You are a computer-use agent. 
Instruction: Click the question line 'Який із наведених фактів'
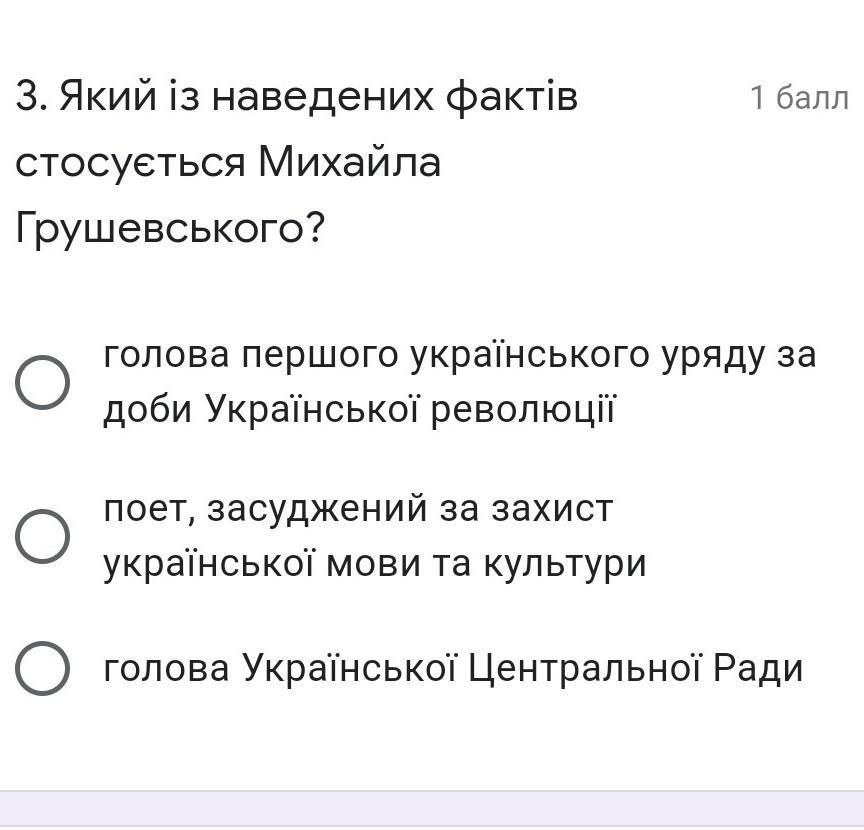319,98
